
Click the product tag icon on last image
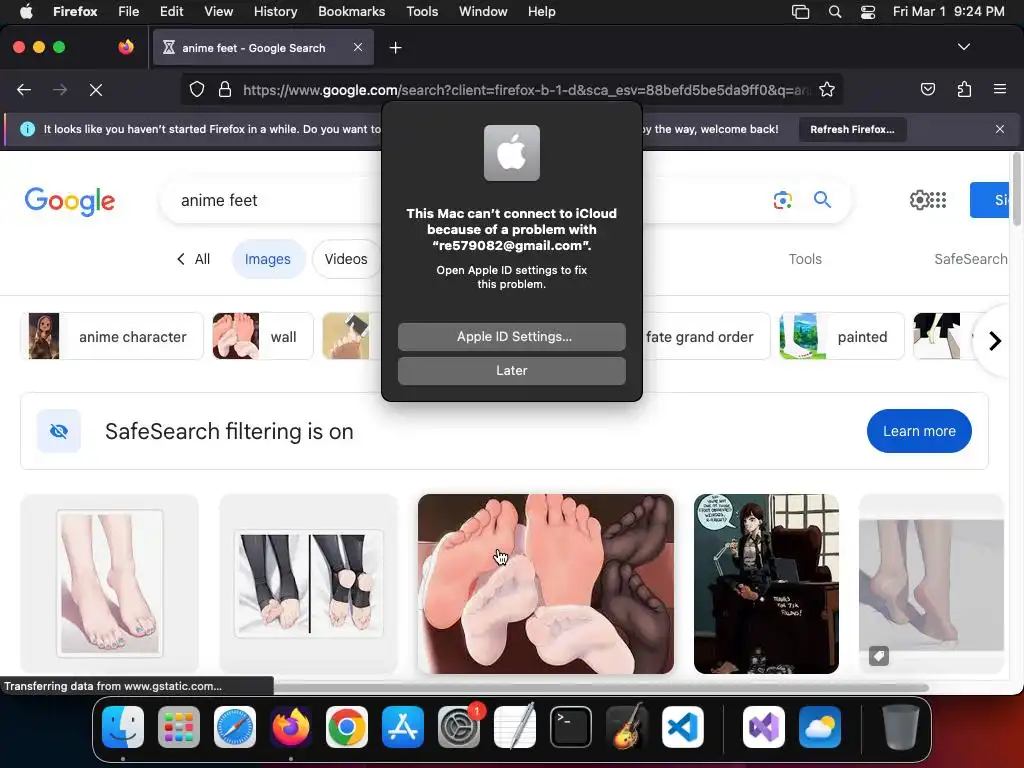(879, 656)
